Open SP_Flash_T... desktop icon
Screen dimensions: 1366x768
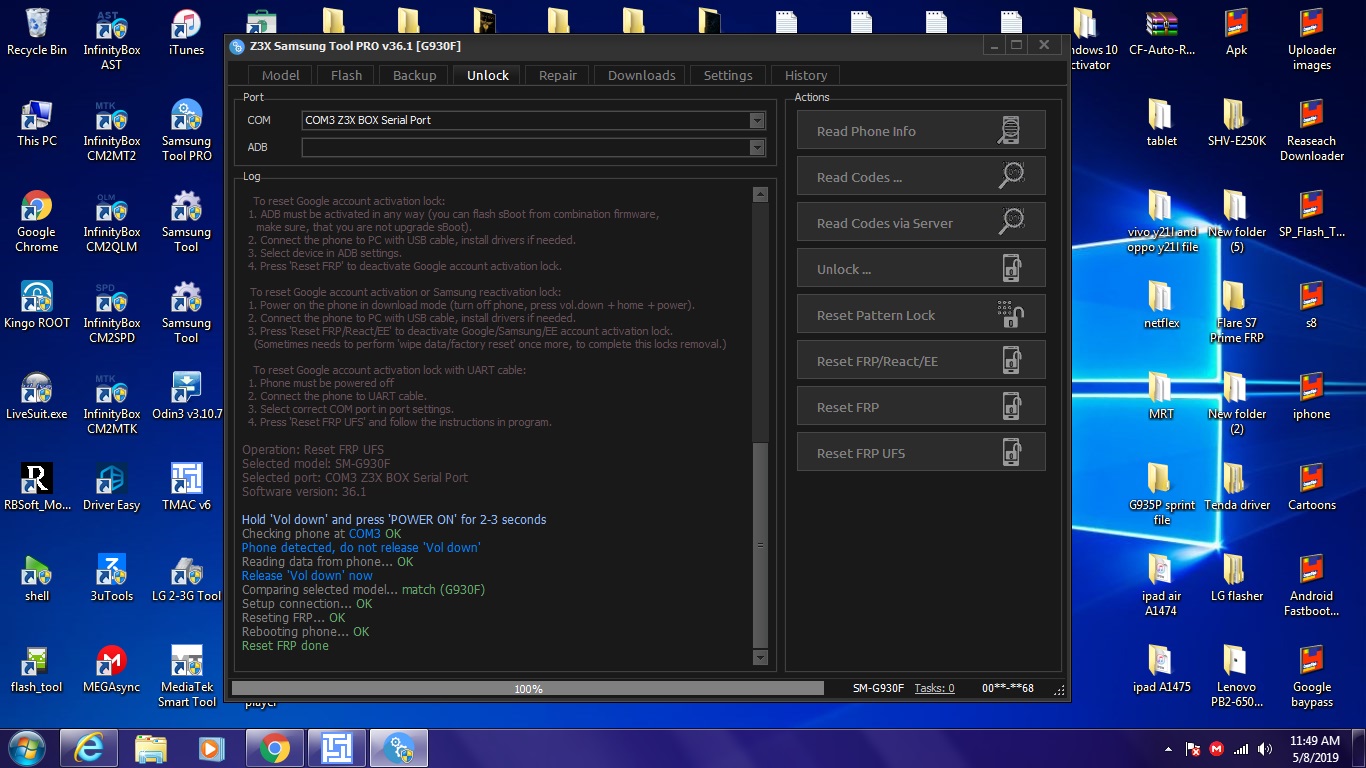coord(1311,214)
